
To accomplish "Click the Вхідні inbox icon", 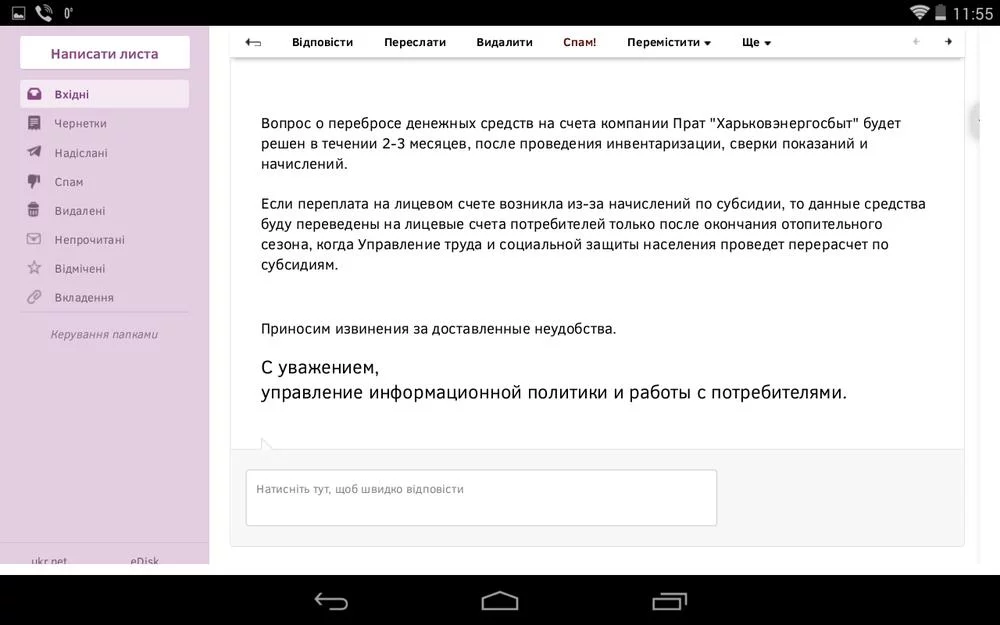I will (34, 94).
